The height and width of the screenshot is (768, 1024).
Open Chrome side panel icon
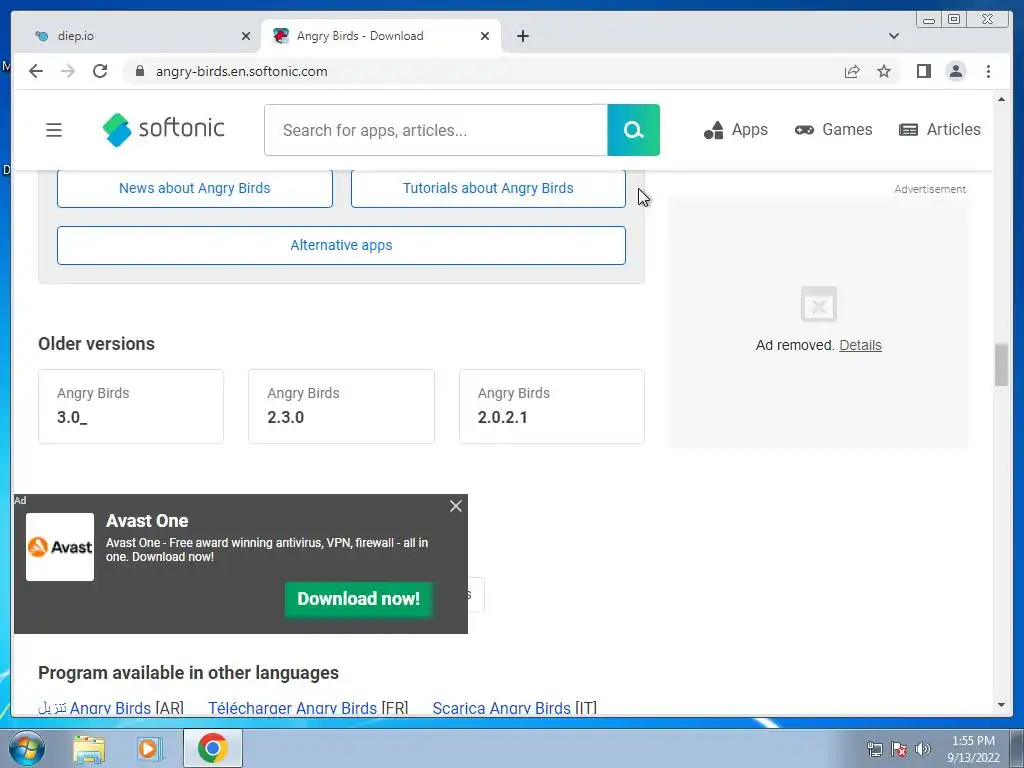(923, 71)
